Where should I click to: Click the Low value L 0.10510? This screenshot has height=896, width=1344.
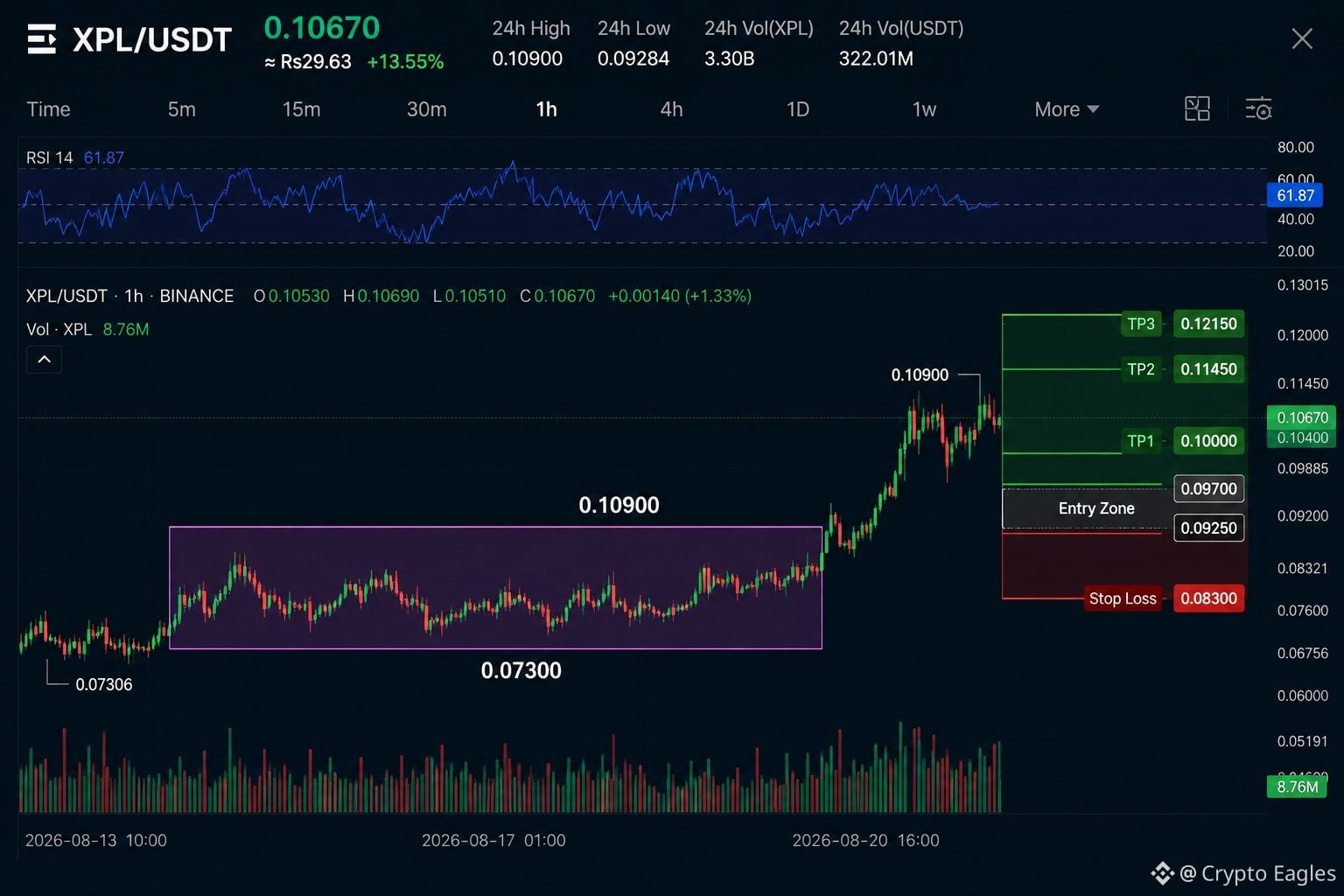click(469, 296)
